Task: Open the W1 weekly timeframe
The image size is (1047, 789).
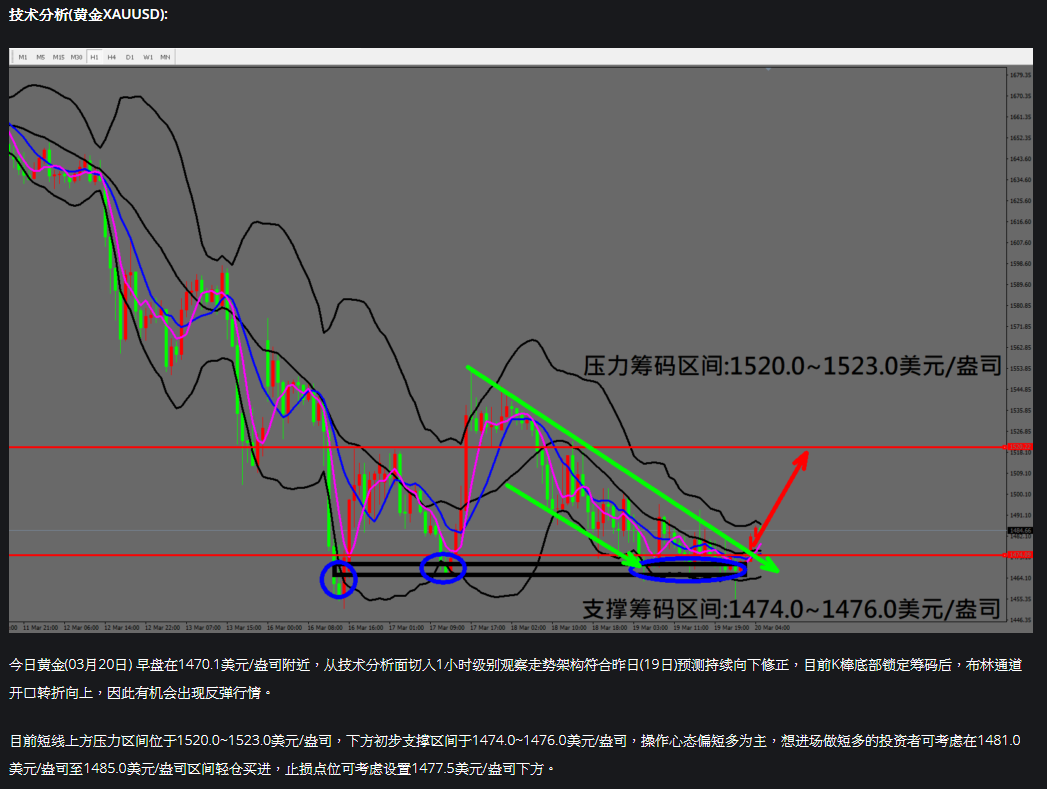Action: [148, 57]
